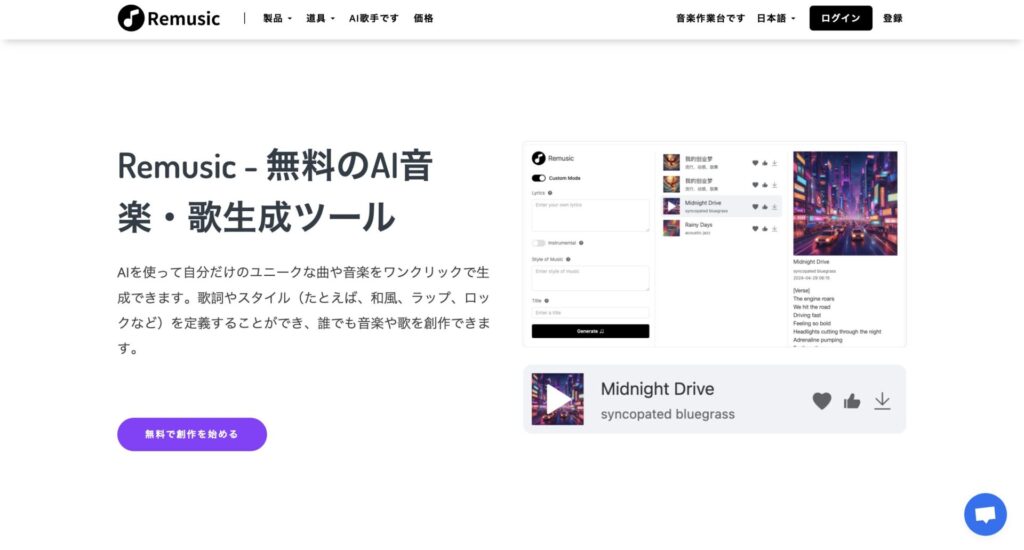This screenshot has height=550, width=1024.
Task: Click the Lyrics help info icon
Action: 550,193
